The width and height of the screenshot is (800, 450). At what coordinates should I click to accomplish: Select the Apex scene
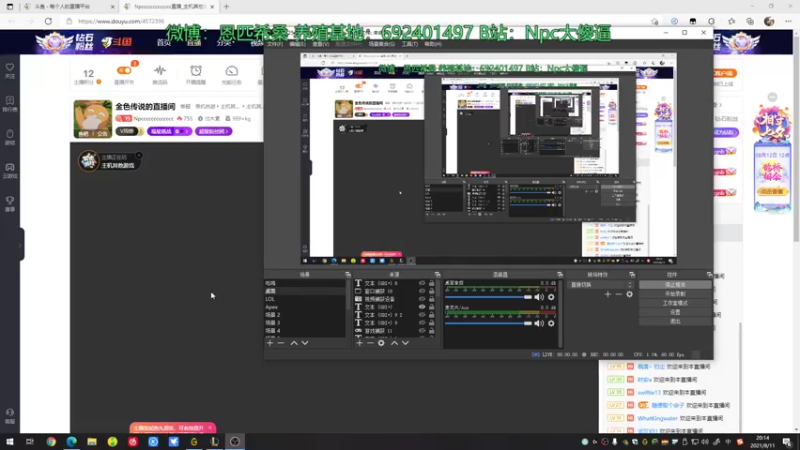[x=305, y=307]
